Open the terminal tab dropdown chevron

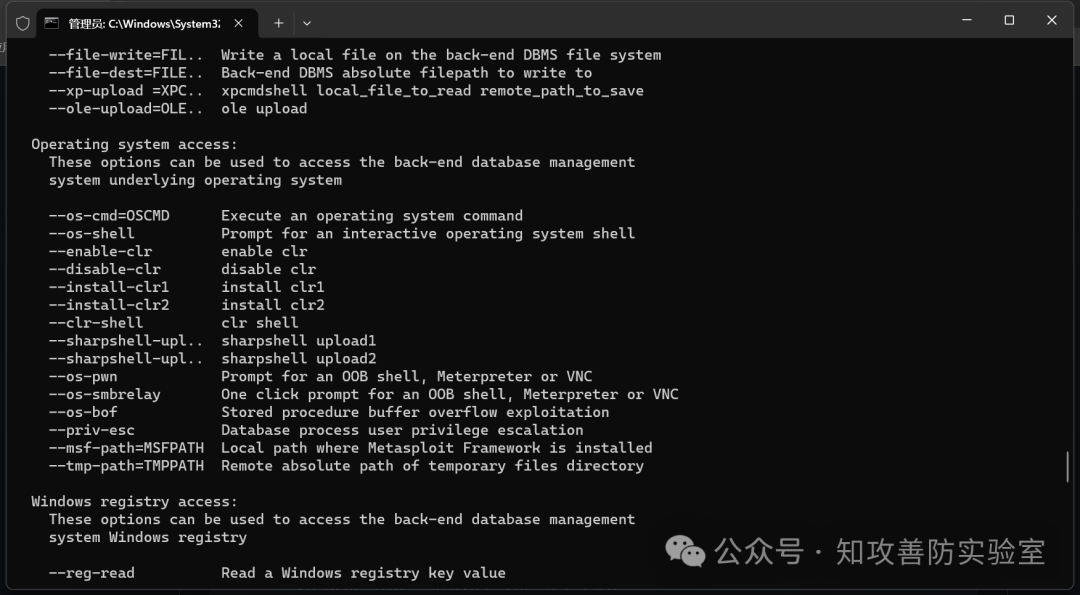tap(307, 21)
